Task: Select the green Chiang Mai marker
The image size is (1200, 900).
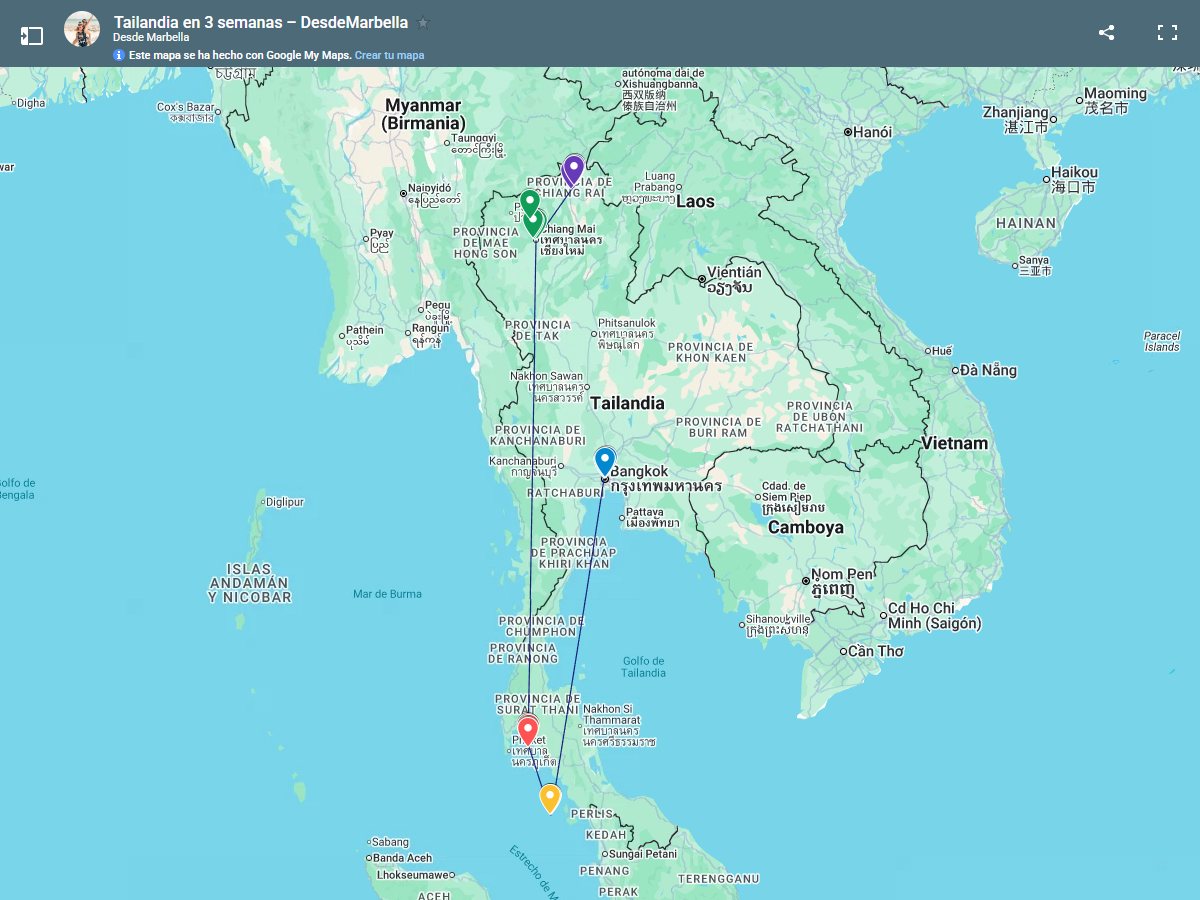Action: pos(534,224)
